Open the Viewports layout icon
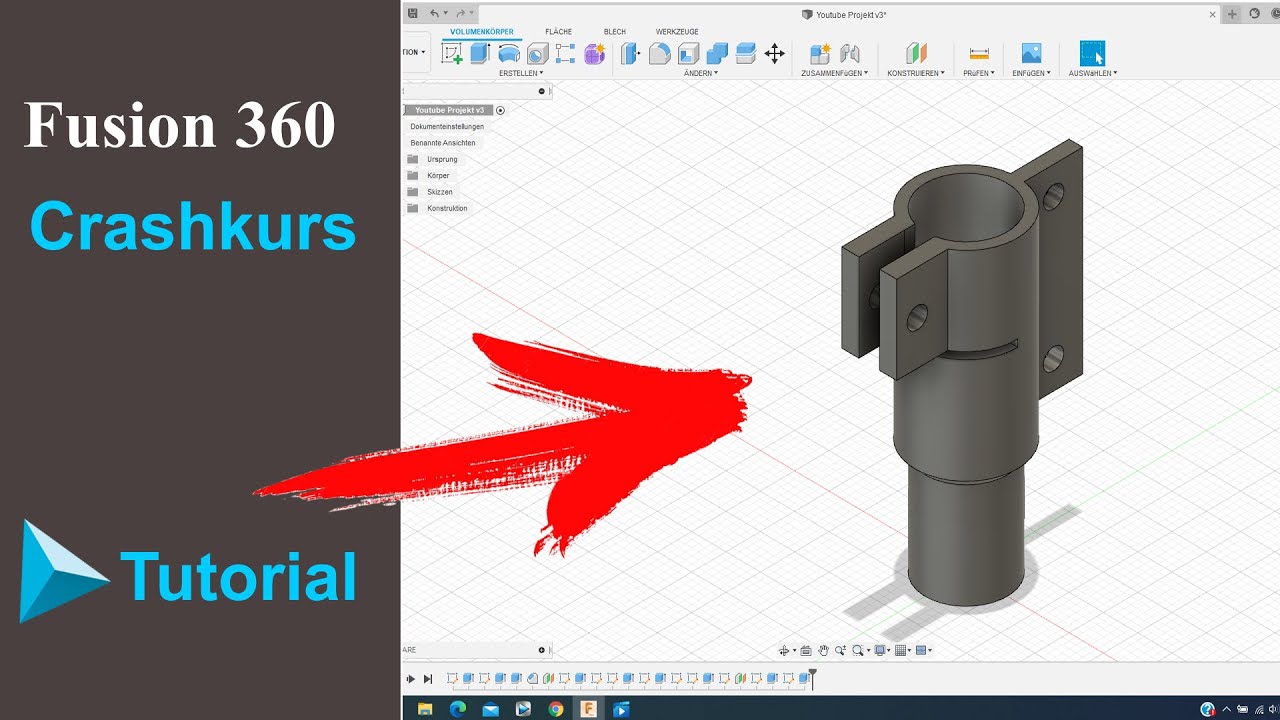Viewport: 1280px width, 720px height. coord(922,651)
